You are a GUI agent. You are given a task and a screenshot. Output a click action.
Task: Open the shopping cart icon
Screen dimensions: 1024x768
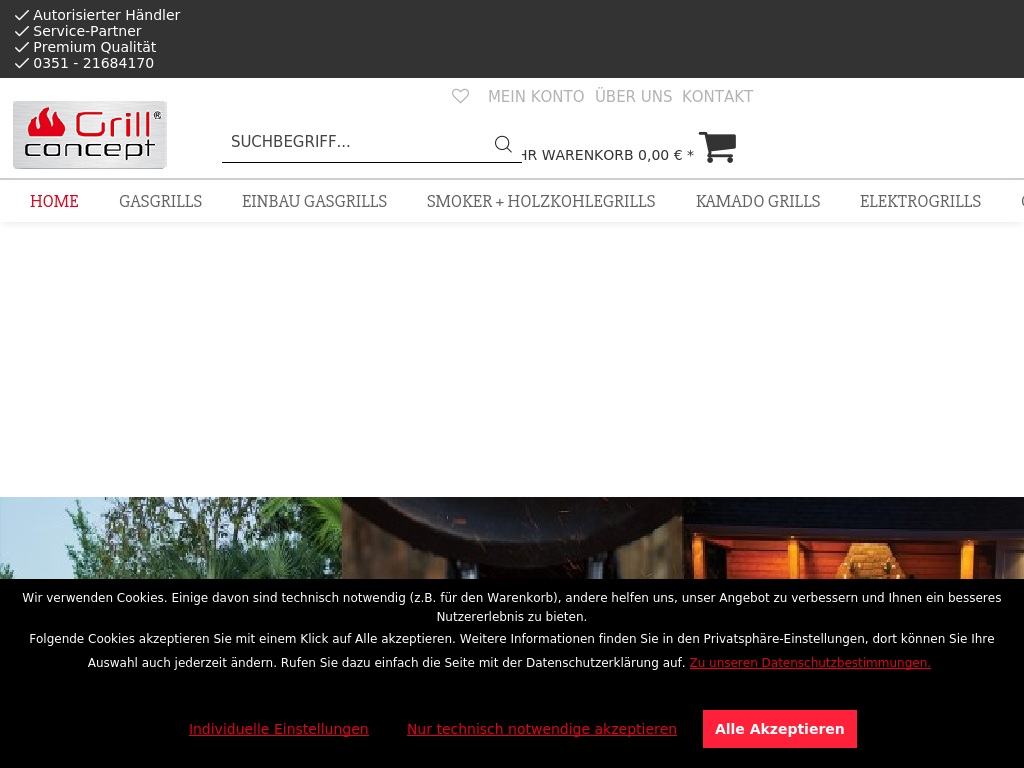(717, 147)
